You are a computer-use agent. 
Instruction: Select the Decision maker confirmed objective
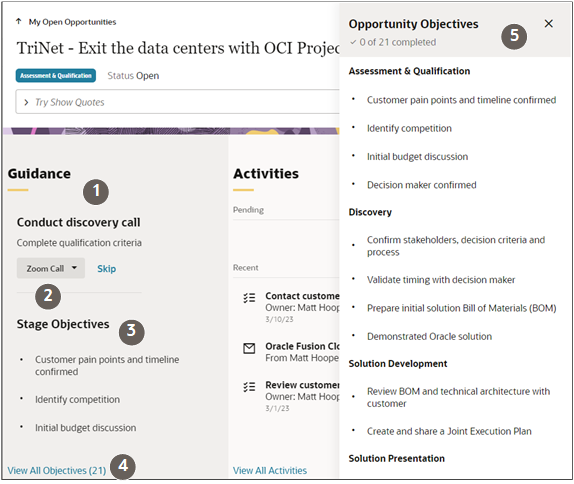tap(421, 185)
